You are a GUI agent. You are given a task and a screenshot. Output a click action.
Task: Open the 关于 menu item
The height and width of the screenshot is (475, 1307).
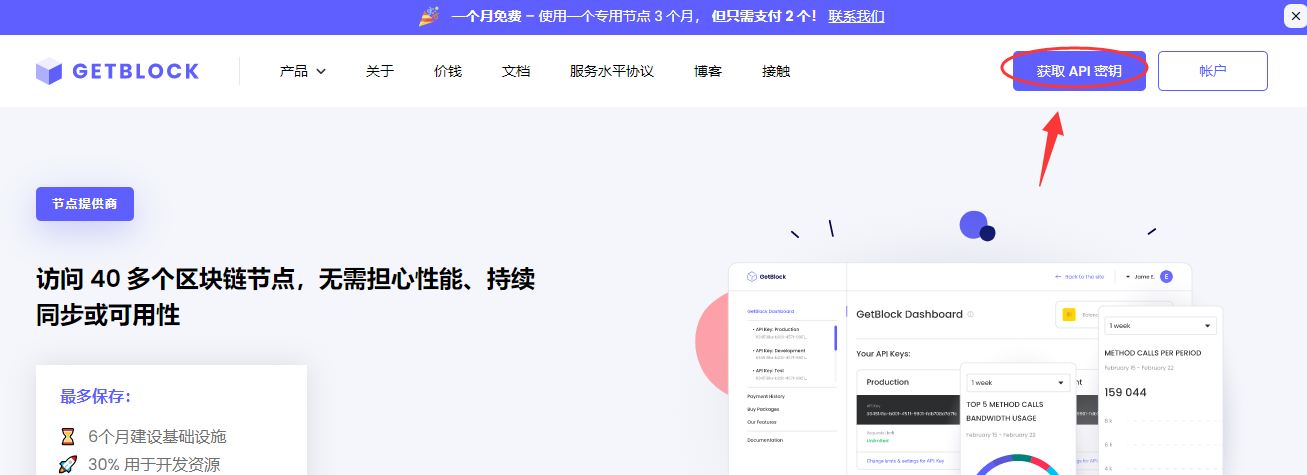[x=380, y=71]
